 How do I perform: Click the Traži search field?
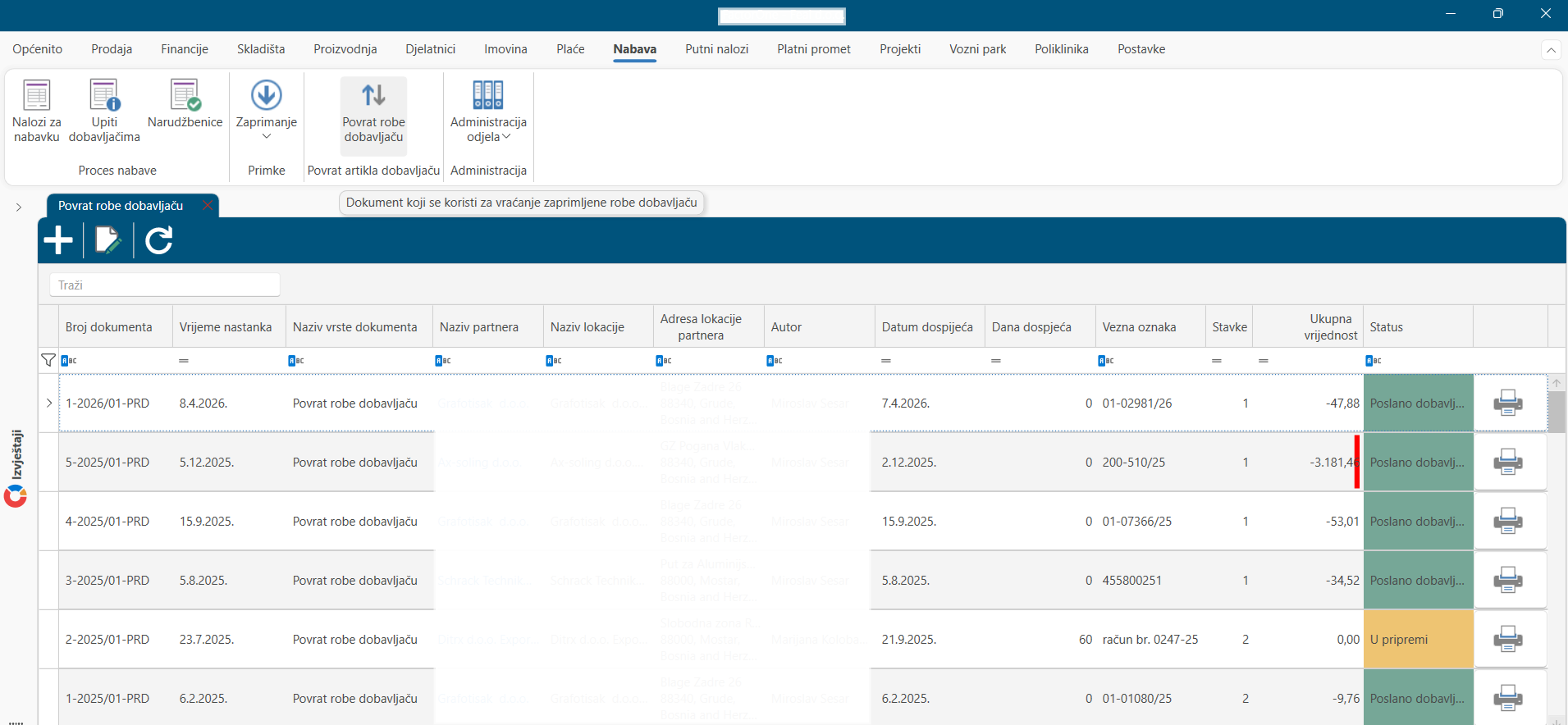tap(165, 285)
